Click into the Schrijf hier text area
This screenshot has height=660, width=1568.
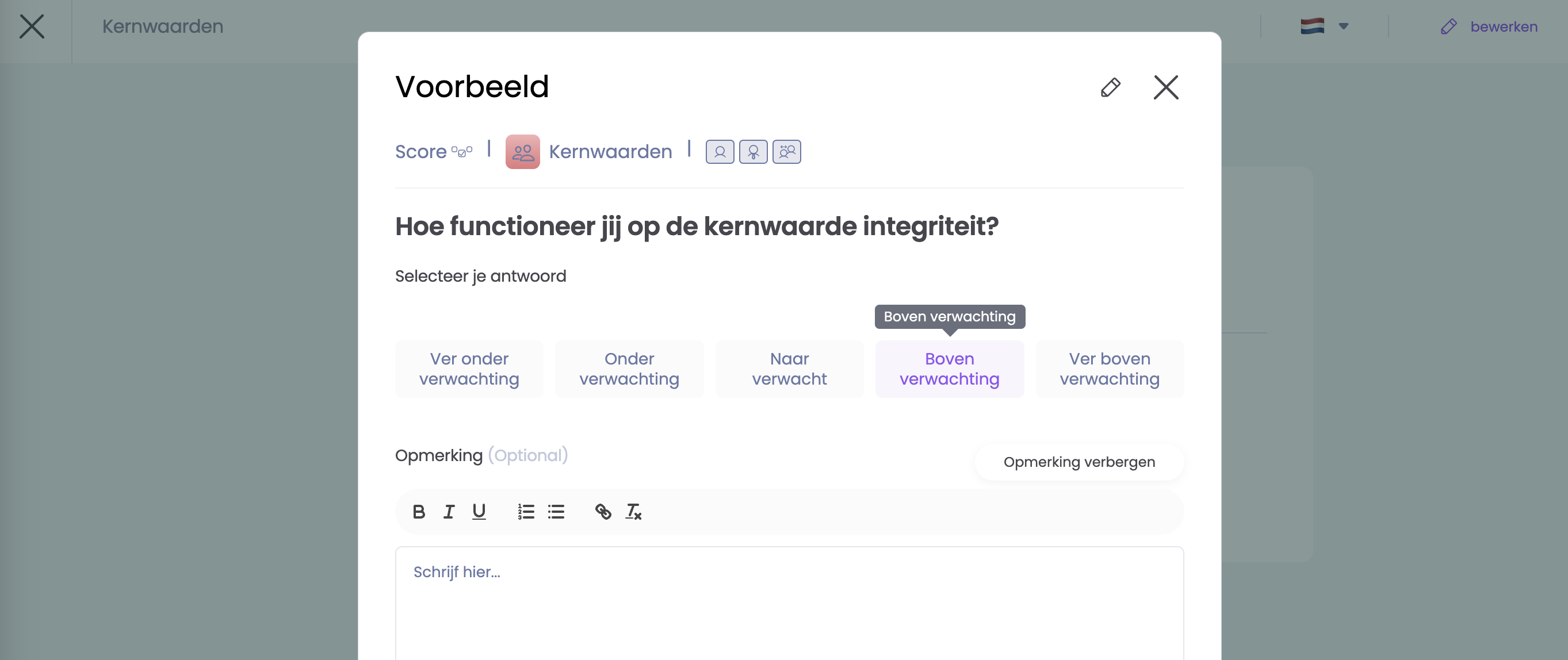click(x=789, y=602)
